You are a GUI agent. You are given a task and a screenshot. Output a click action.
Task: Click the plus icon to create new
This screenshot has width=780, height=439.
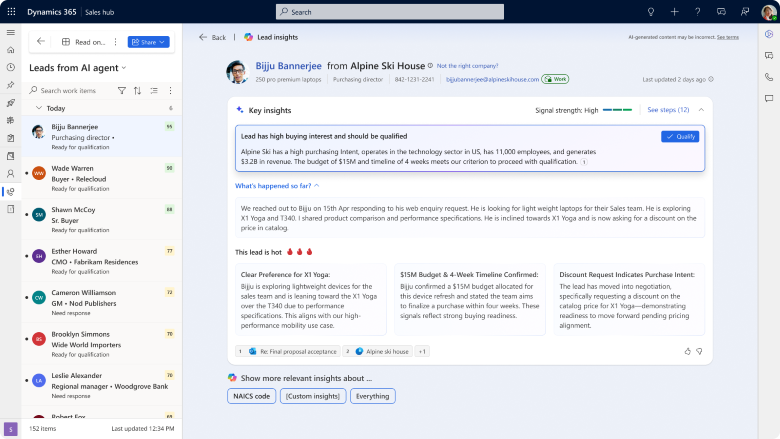pos(675,11)
